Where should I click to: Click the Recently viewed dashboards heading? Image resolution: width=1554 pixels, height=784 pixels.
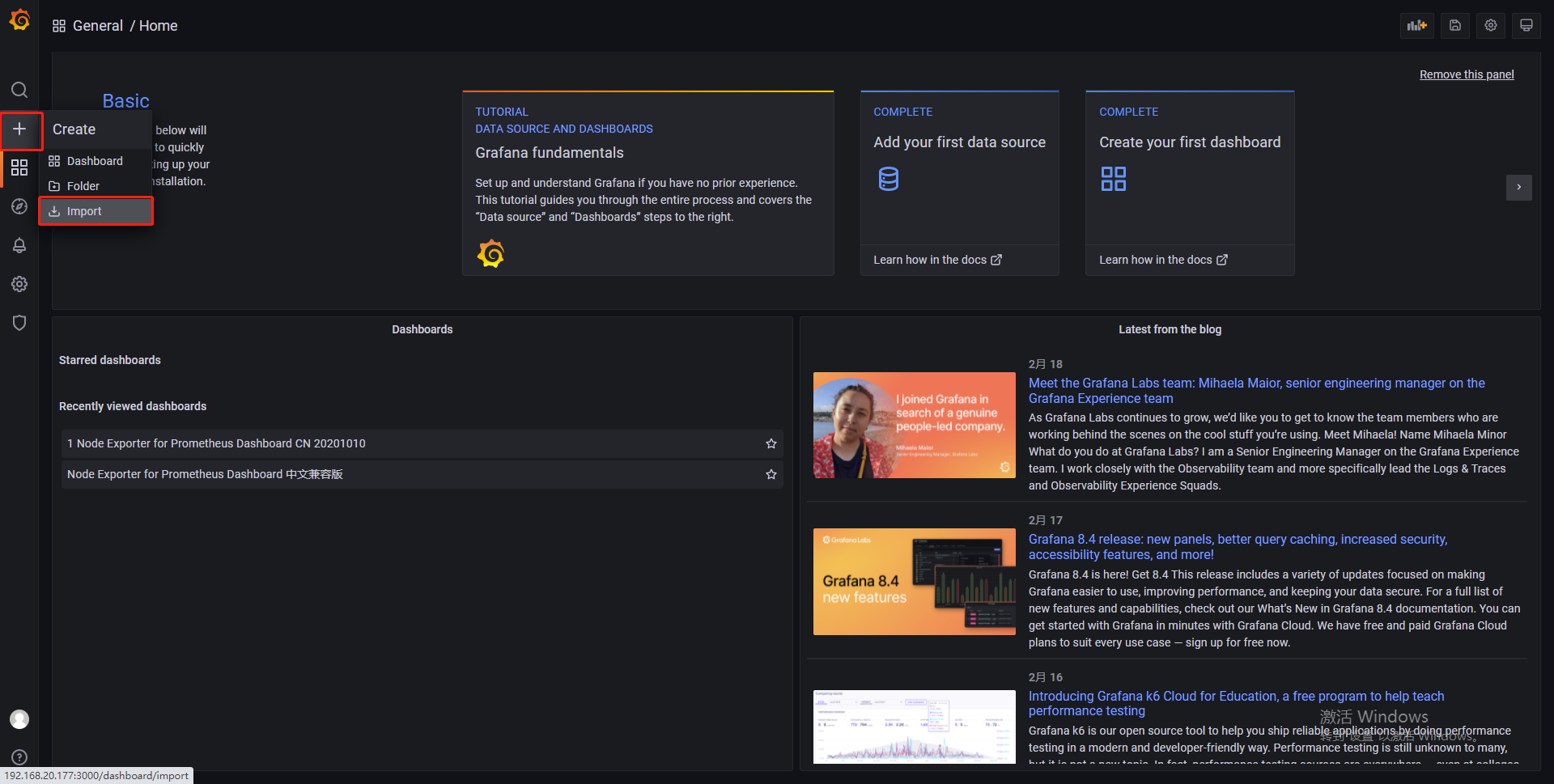[x=133, y=406]
